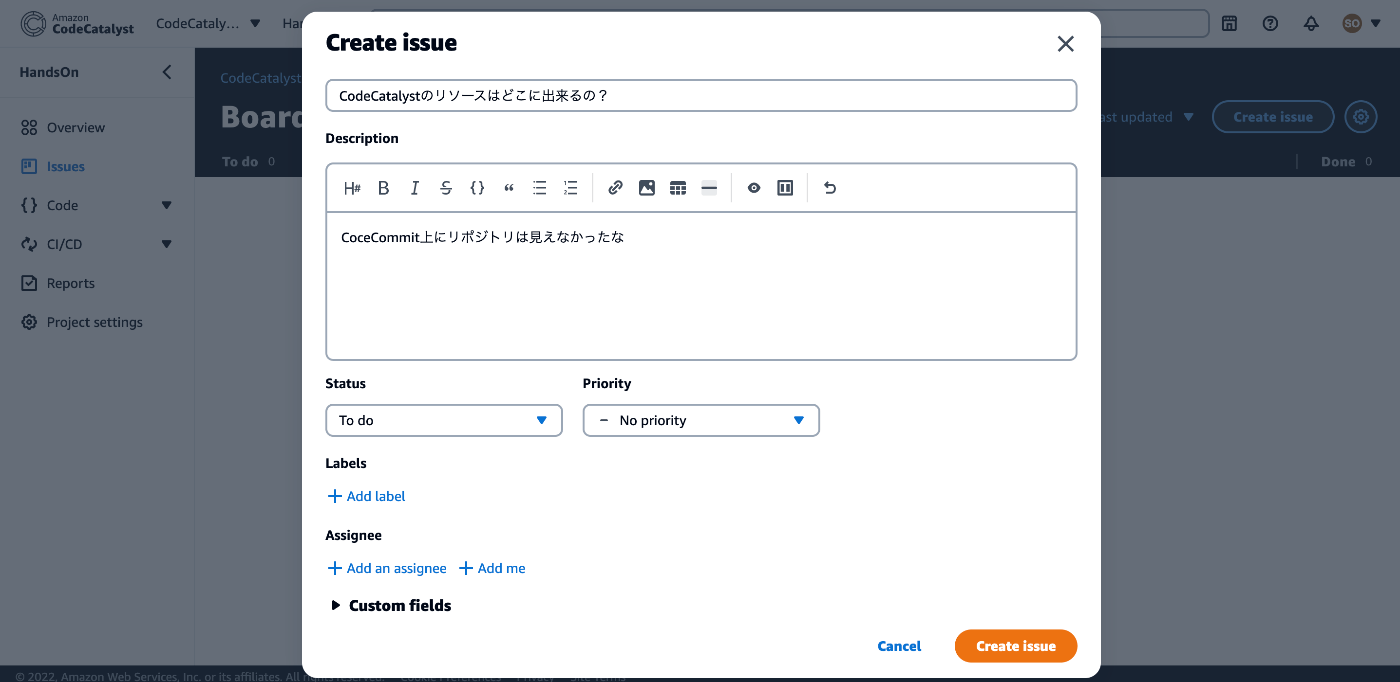Image resolution: width=1400 pixels, height=682 pixels.
Task: Cancel the issue creation
Action: click(899, 646)
